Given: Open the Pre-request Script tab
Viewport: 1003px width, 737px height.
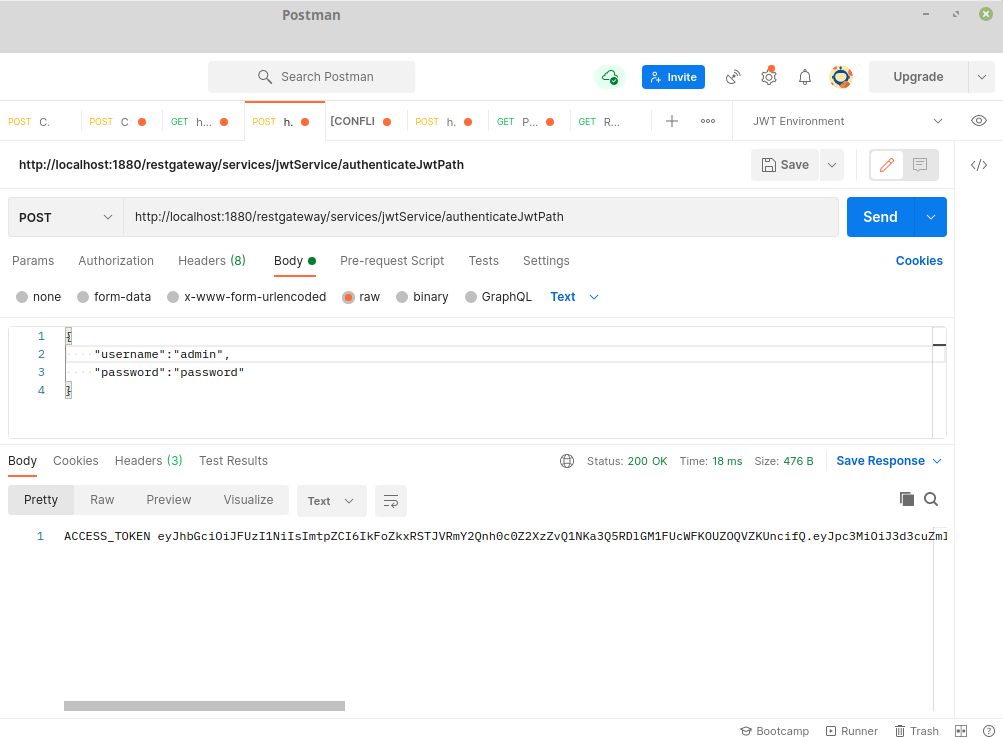Looking at the screenshot, I should tap(392, 261).
